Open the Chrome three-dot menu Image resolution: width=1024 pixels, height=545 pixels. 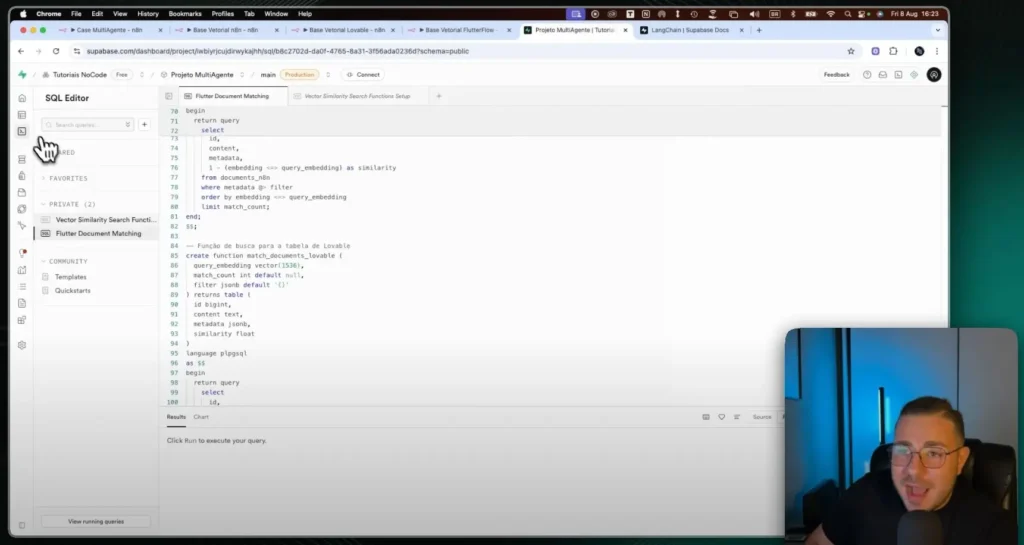(x=936, y=51)
